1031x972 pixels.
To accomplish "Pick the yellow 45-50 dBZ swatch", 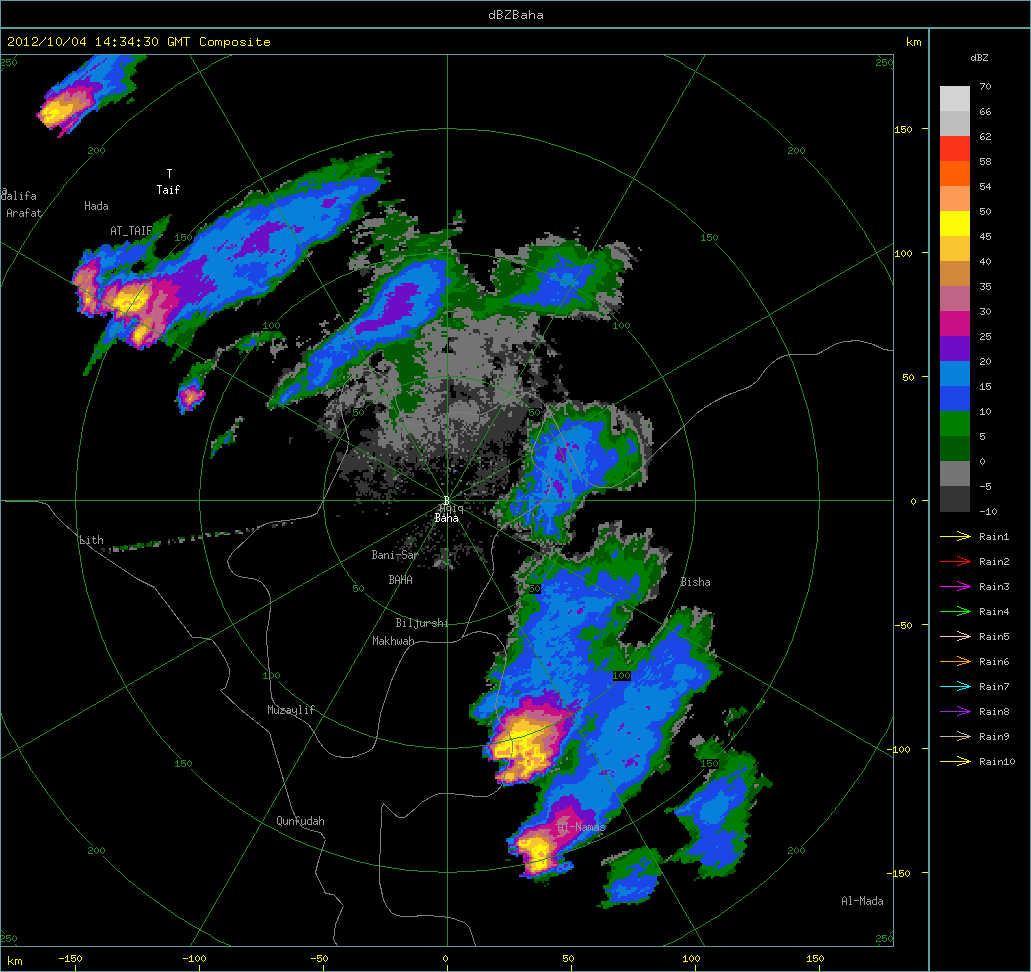I will point(954,224).
